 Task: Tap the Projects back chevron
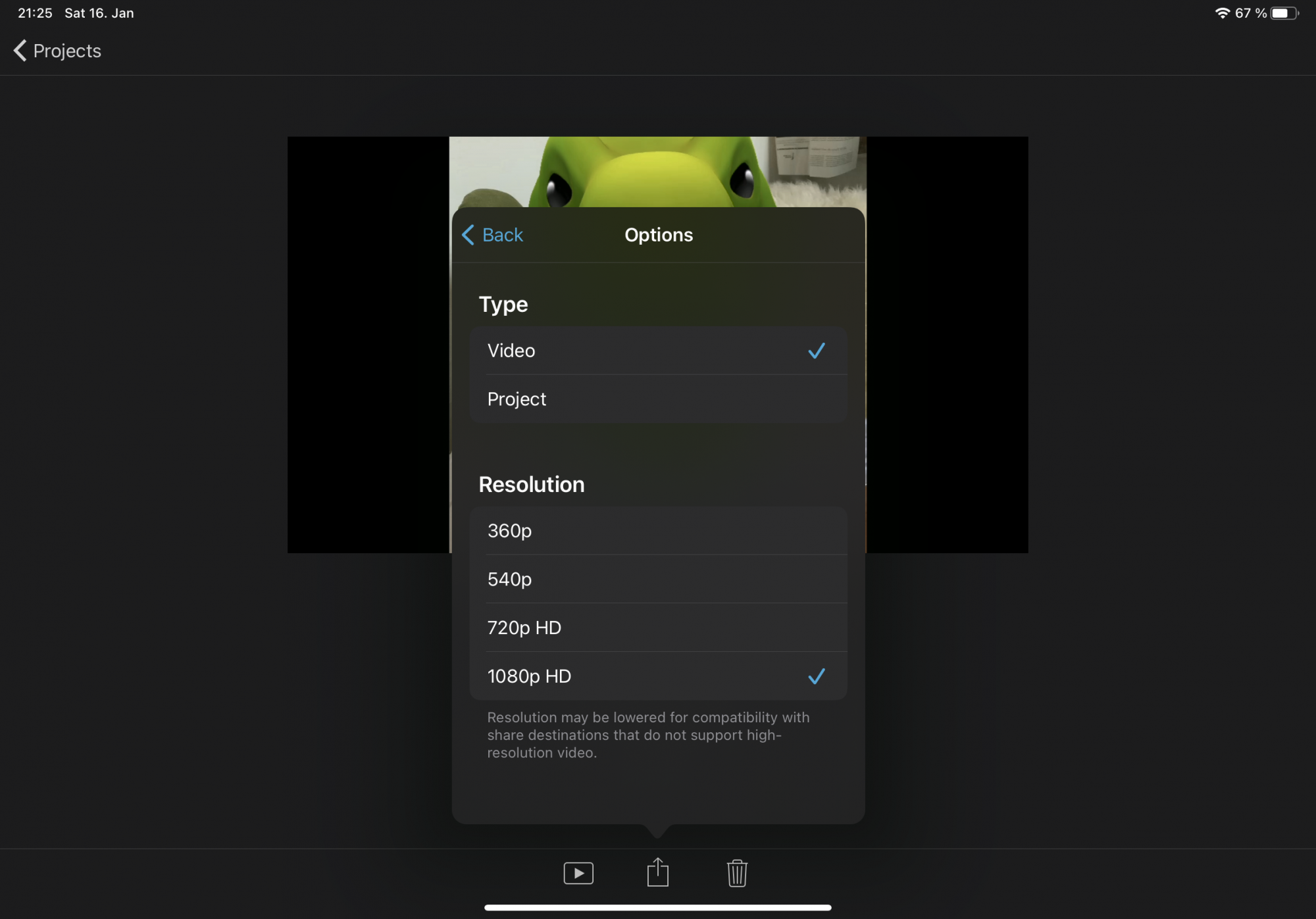click(x=20, y=51)
